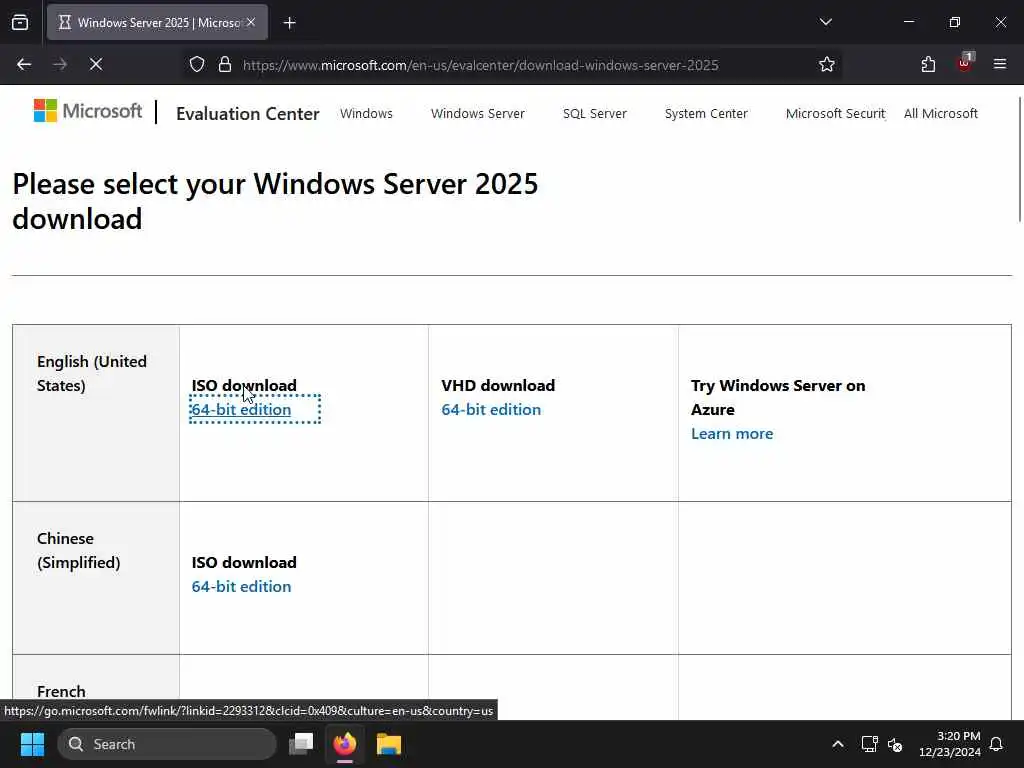Click the taskbar Search box

167,744
